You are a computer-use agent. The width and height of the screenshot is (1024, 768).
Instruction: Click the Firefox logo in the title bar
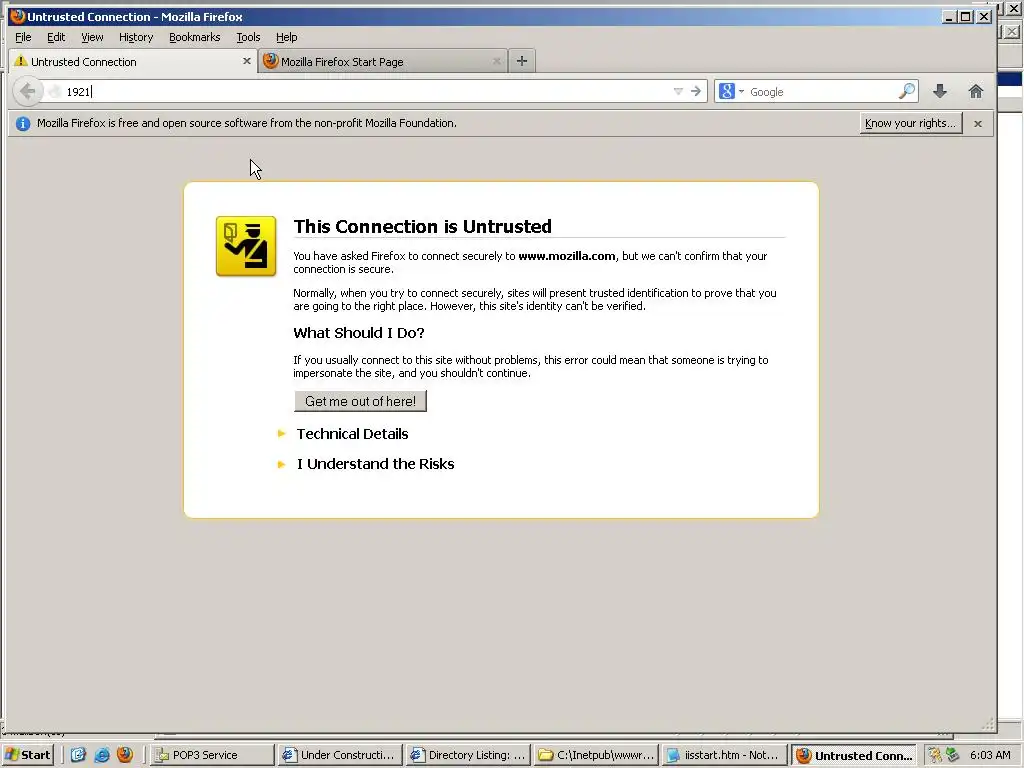click(18, 16)
